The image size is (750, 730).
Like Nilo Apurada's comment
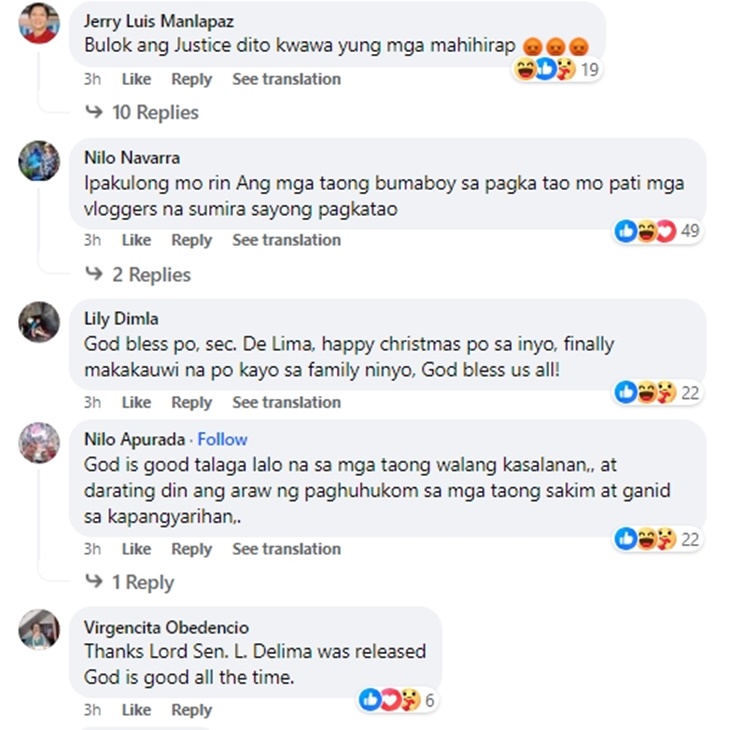(136, 549)
